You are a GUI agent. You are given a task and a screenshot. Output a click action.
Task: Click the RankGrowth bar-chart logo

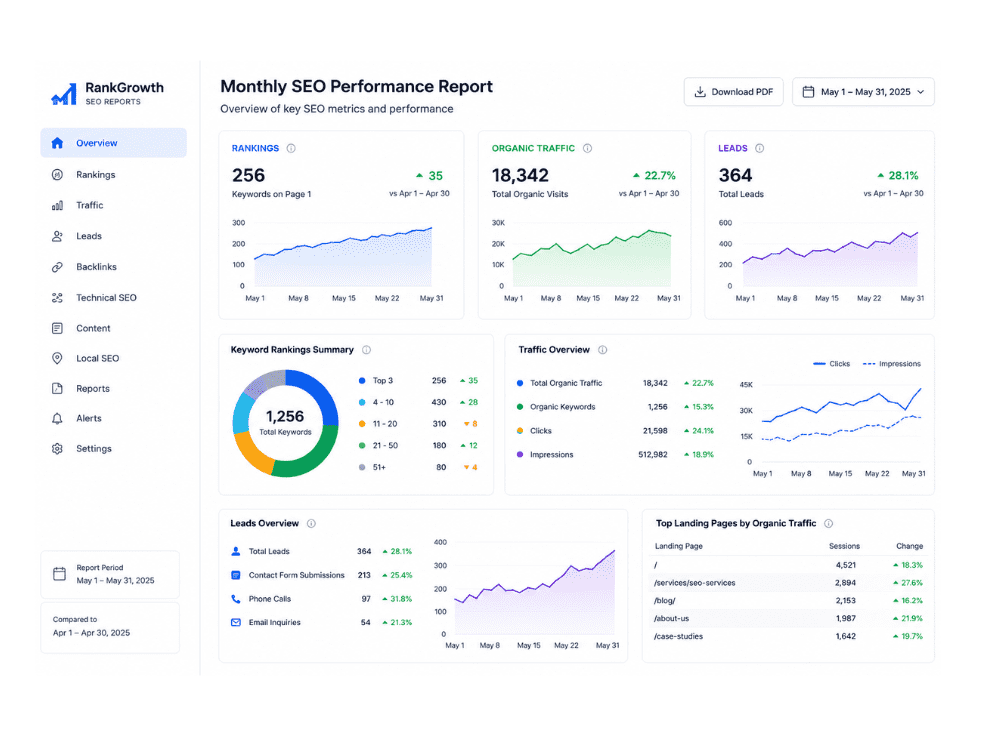[64, 94]
